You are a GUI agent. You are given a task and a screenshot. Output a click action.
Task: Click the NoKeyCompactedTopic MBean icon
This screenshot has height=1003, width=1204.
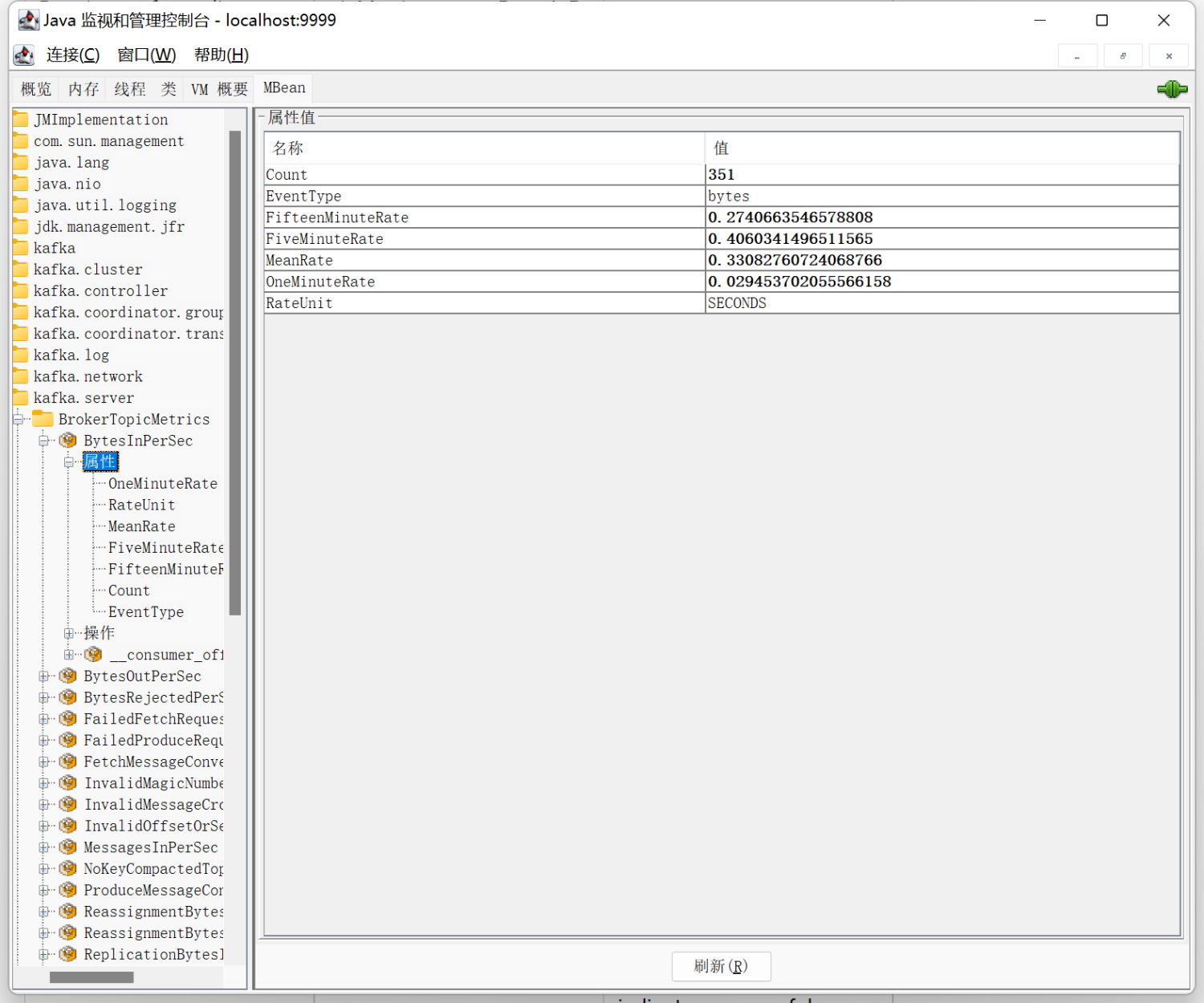point(68,869)
